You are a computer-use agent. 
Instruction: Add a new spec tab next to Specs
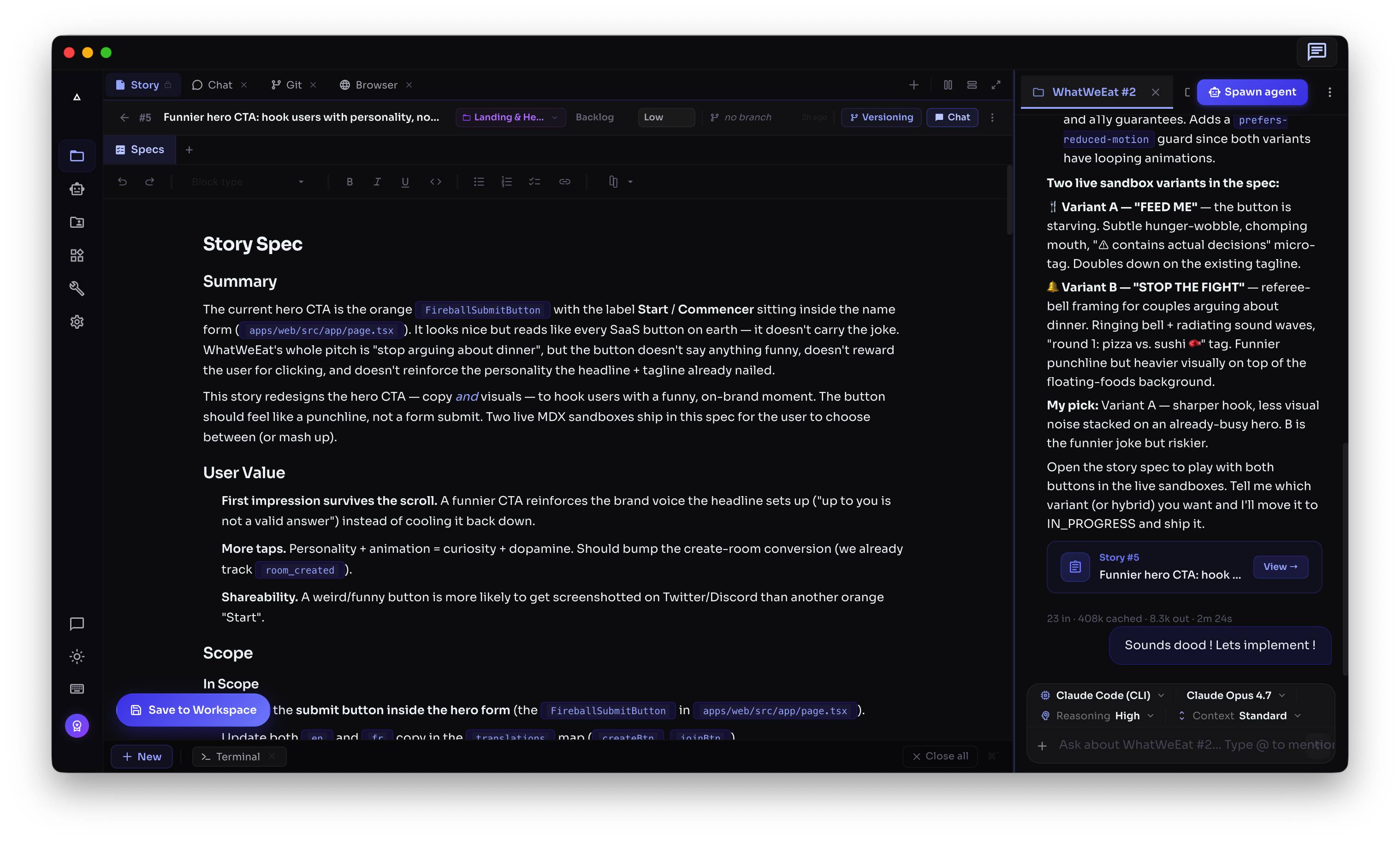pyautogui.click(x=190, y=149)
